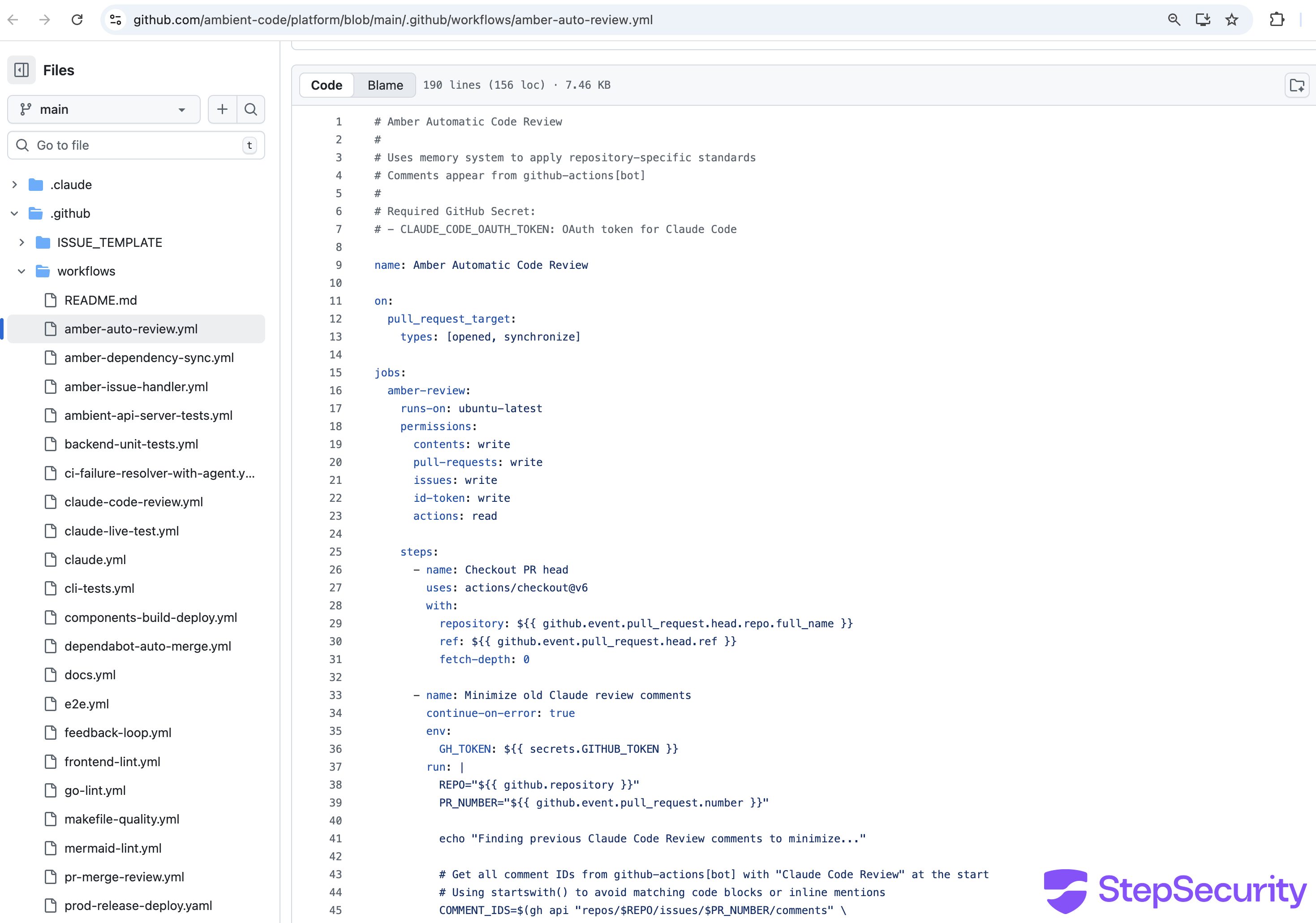
Task: Open the Copilot file icon at top right
Action: (1296, 86)
